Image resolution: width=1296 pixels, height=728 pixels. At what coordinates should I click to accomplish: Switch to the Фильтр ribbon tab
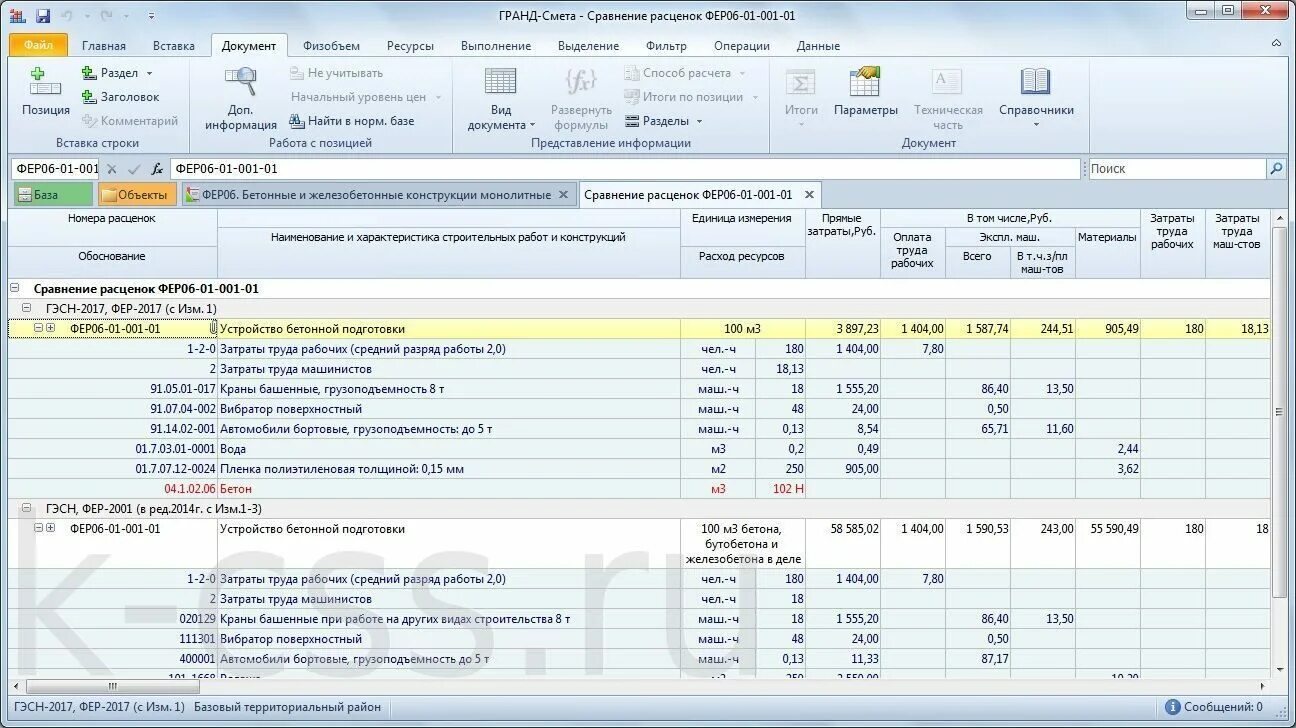click(x=666, y=46)
